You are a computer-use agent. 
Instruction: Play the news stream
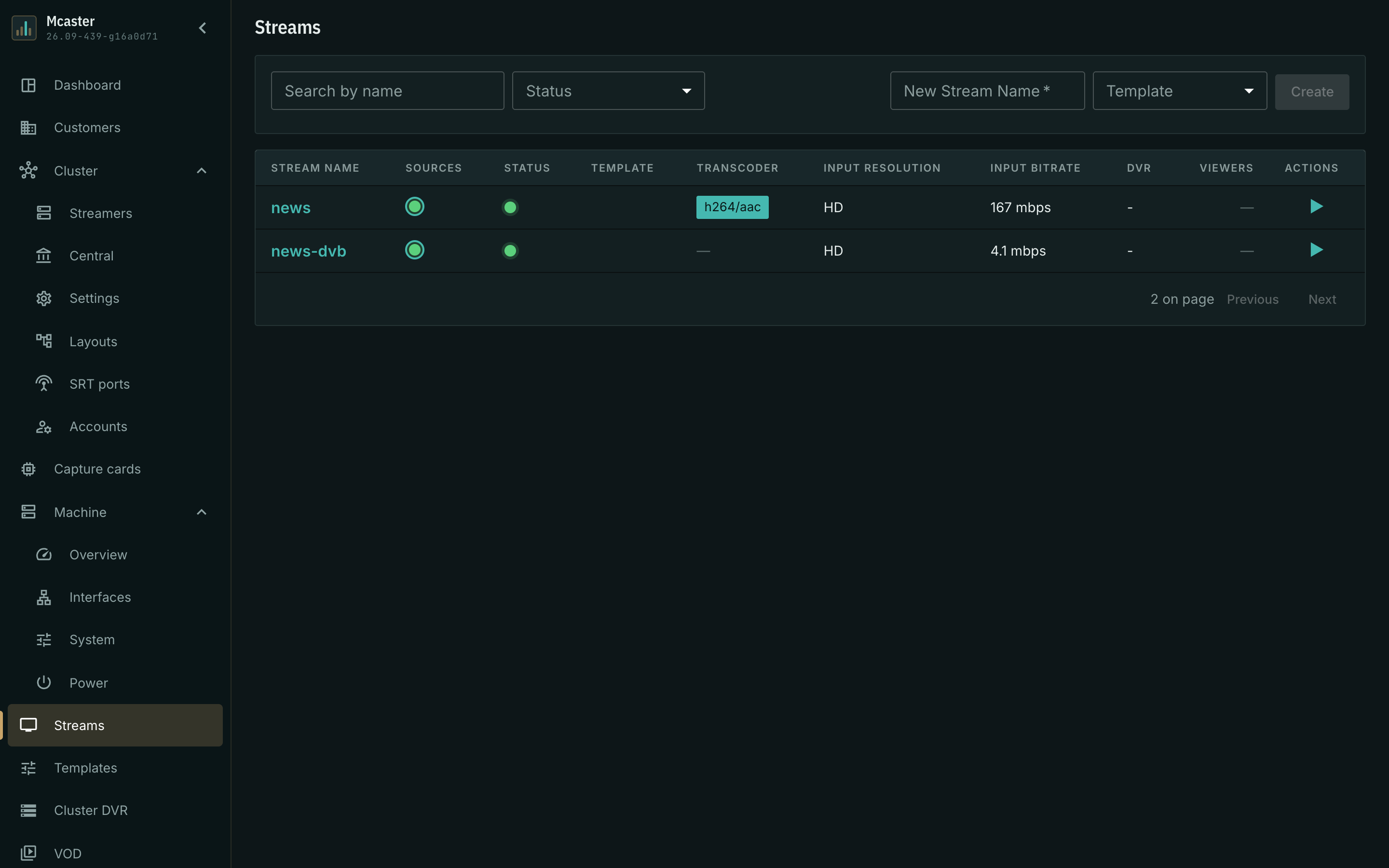tap(1316, 206)
